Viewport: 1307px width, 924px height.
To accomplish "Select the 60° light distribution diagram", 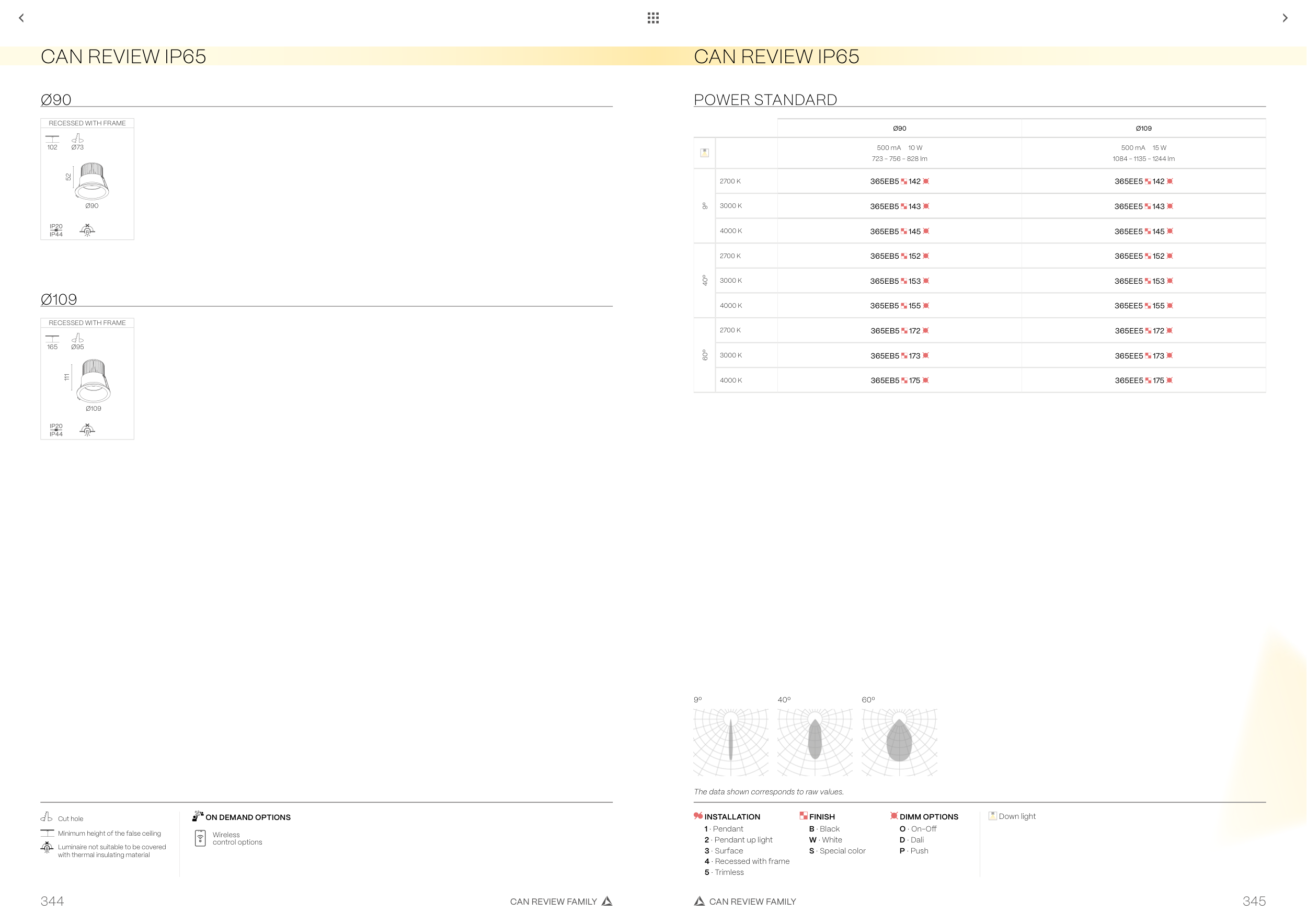I will tap(899, 742).
